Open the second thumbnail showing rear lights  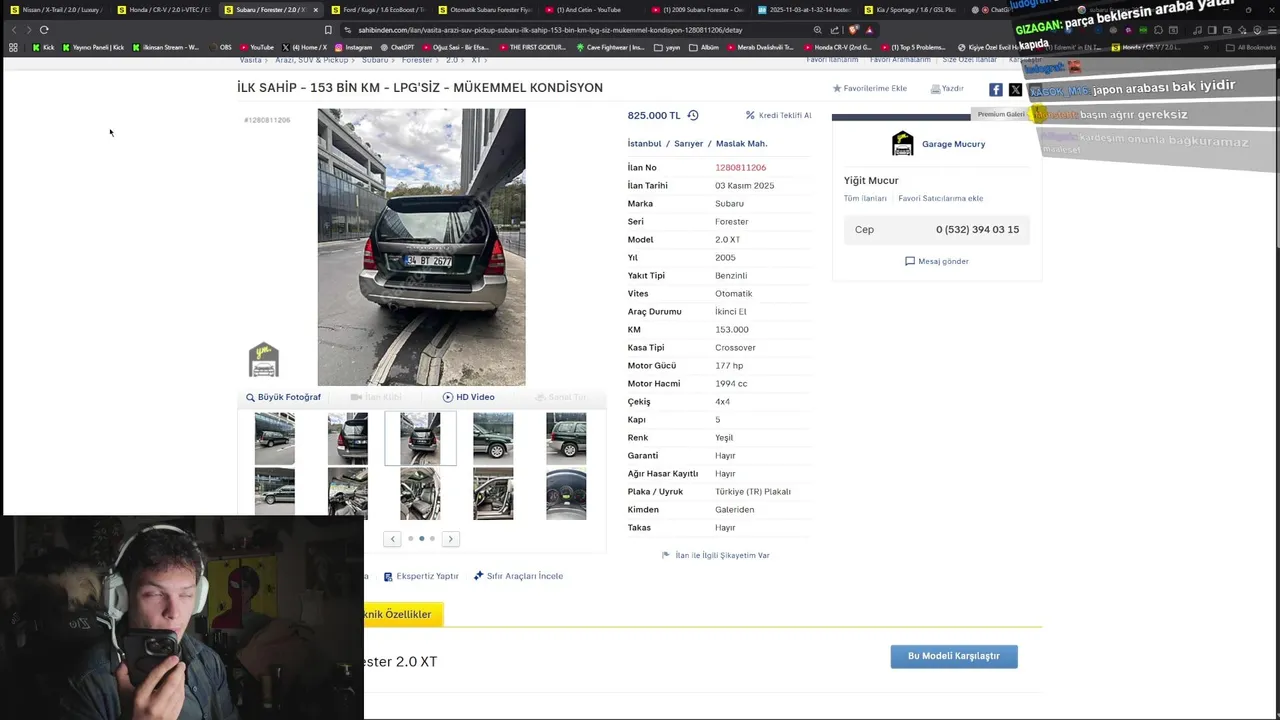pyautogui.click(x=347, y=438)
